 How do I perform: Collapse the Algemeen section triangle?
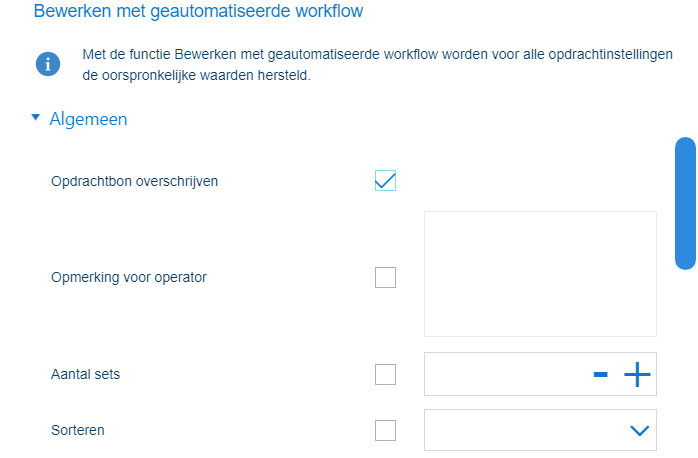36,118
